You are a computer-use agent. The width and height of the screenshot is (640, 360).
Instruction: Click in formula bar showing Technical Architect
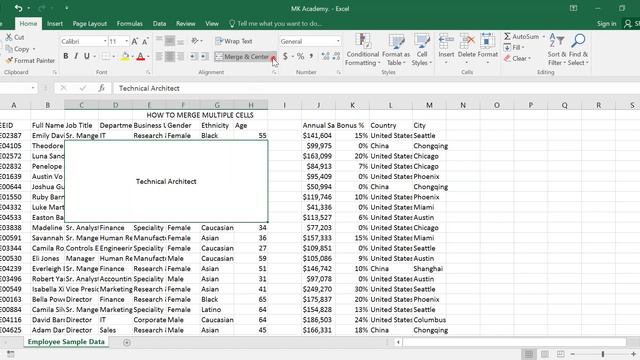tap(376, 88)
